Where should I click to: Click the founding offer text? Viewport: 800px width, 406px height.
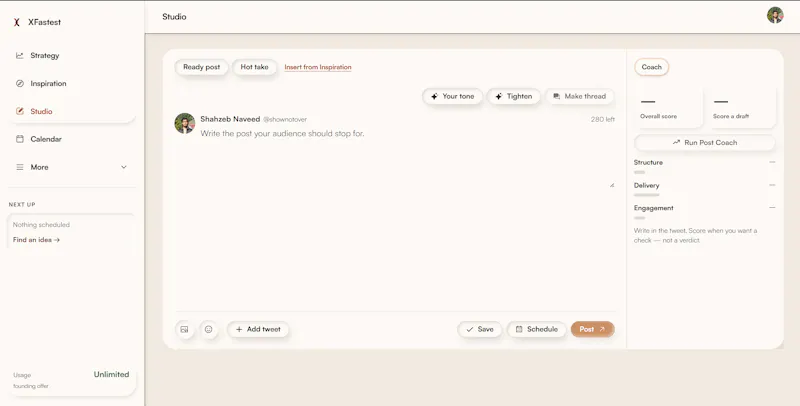click(x=31, y=386)
